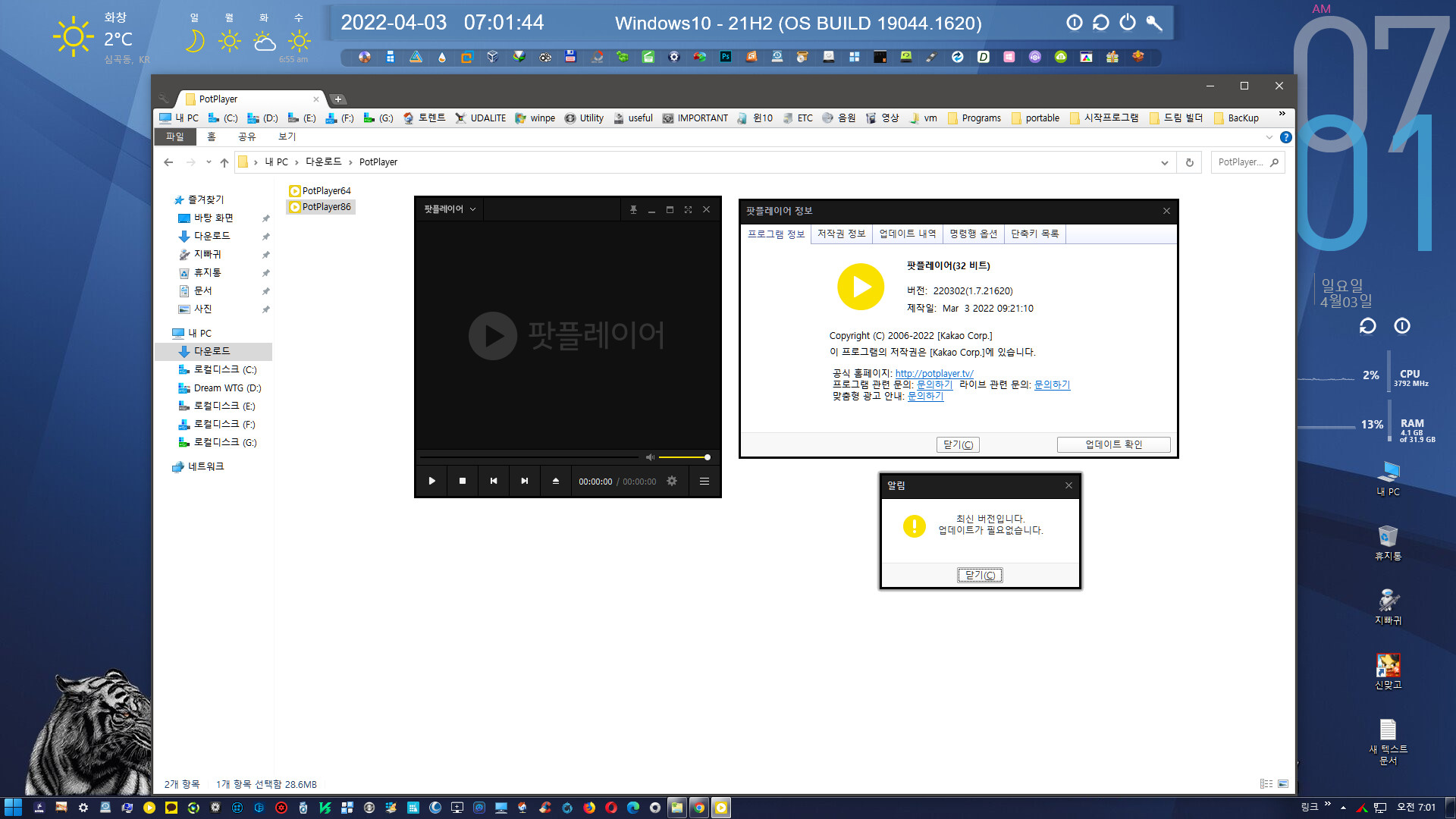Click 닫기 in the 알림 dialog
This screenshot has width=1456, height=819.
pos(980,576)
